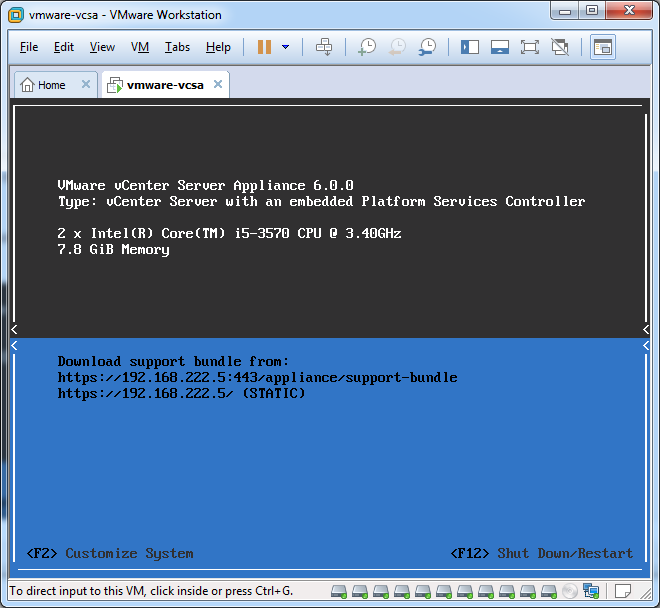Click the '7.8 GiB Memory' text
Screen dimensions: 660x608
tap(114, 249)
